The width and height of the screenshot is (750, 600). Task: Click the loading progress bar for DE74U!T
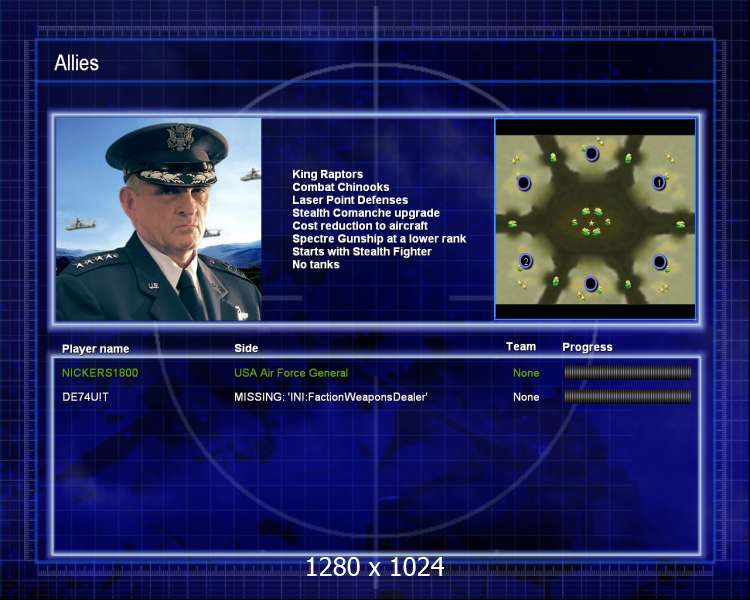628,396
